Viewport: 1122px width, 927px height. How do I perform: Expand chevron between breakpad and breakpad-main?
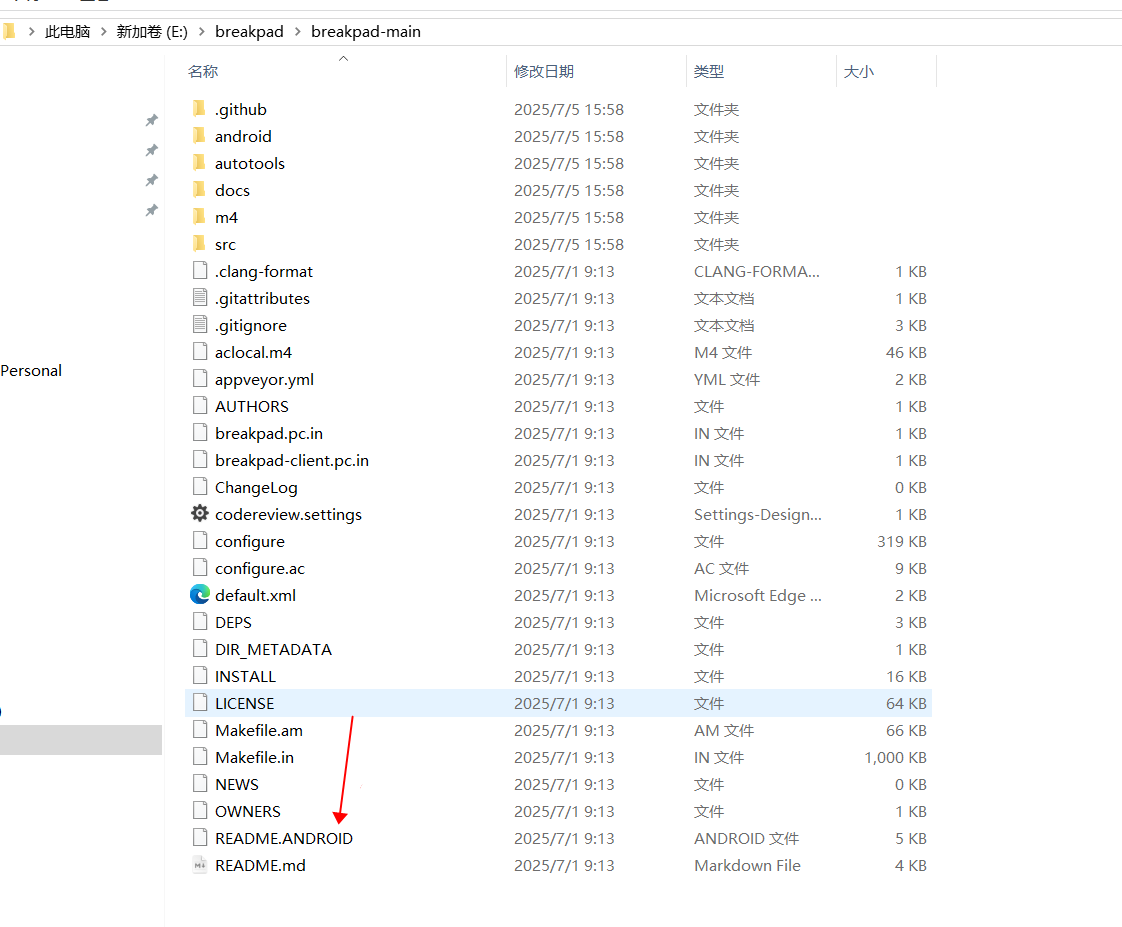[298, 31]
